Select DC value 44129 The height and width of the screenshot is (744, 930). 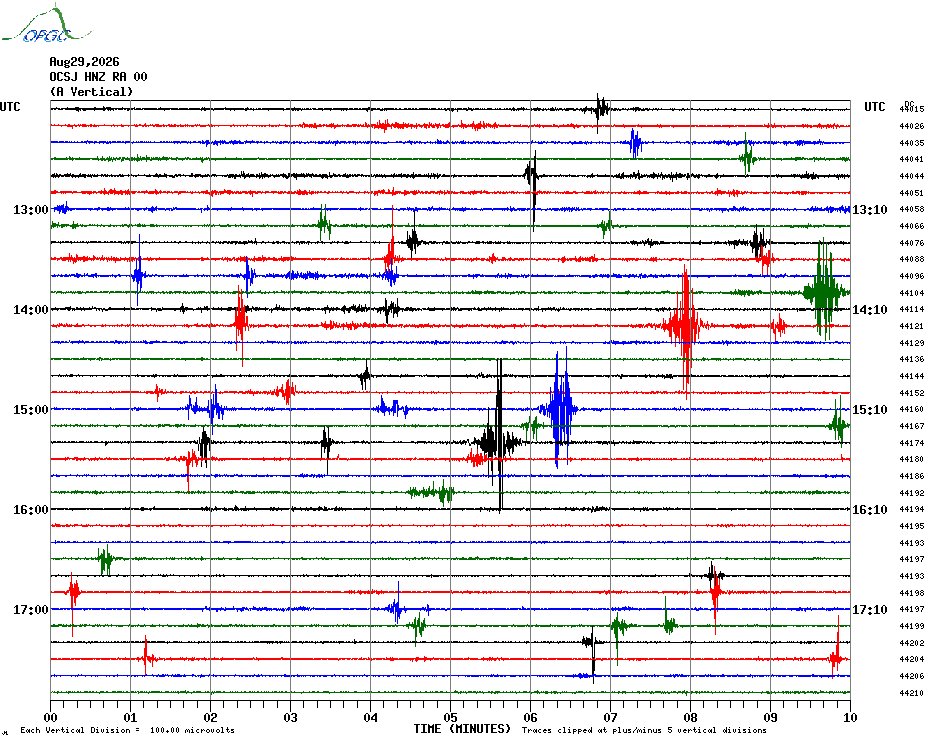click(x=912, y=343)
